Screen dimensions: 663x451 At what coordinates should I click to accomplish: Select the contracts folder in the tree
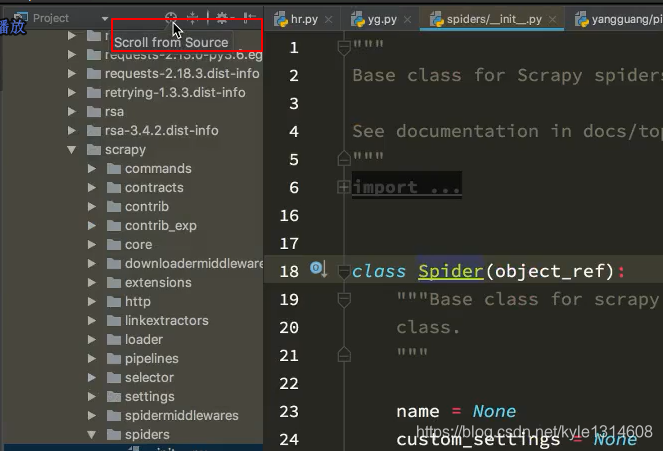pos(134,188)
